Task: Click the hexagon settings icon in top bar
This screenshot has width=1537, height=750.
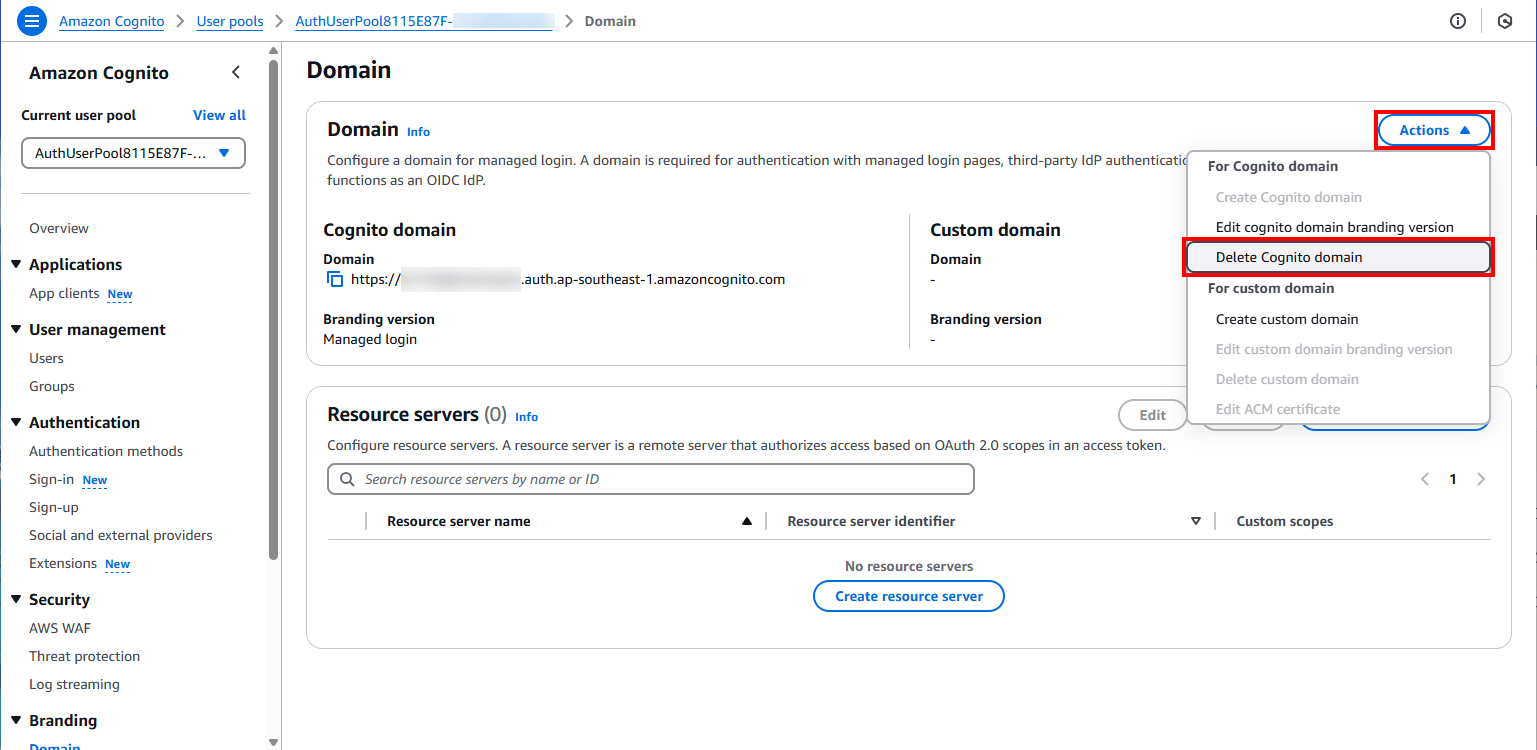Action: 1505,21
